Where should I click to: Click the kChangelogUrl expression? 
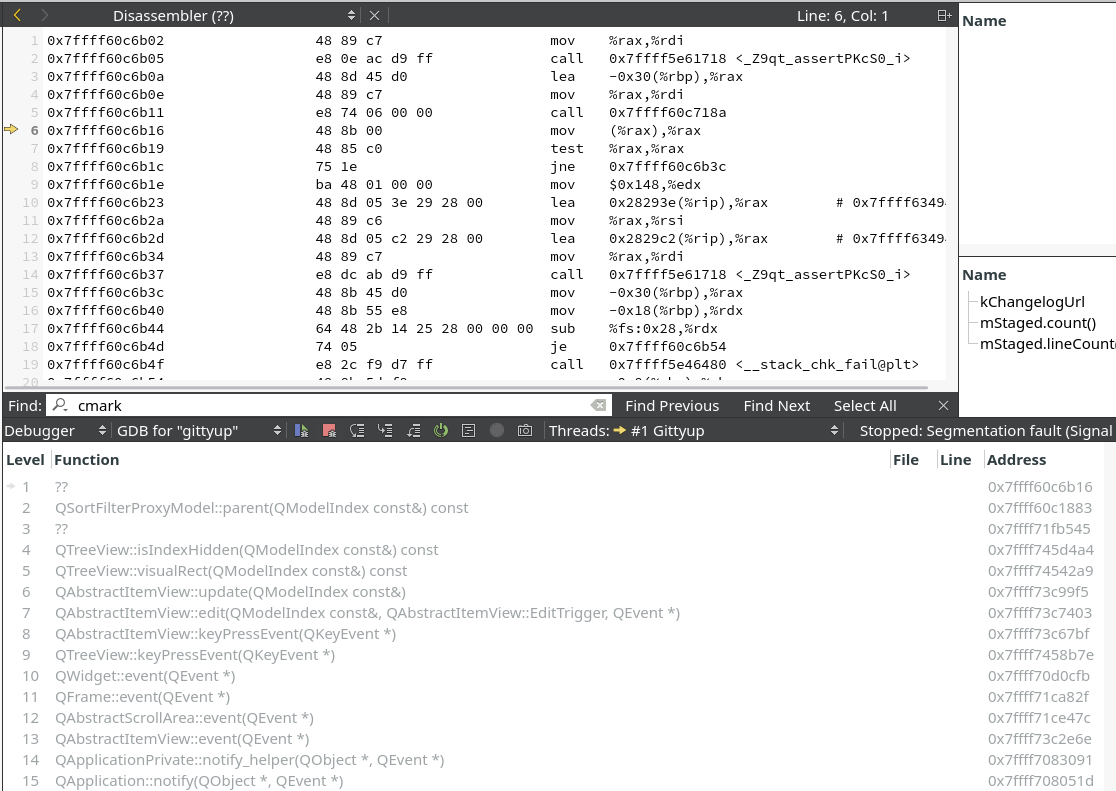(x=1032, y=302)
